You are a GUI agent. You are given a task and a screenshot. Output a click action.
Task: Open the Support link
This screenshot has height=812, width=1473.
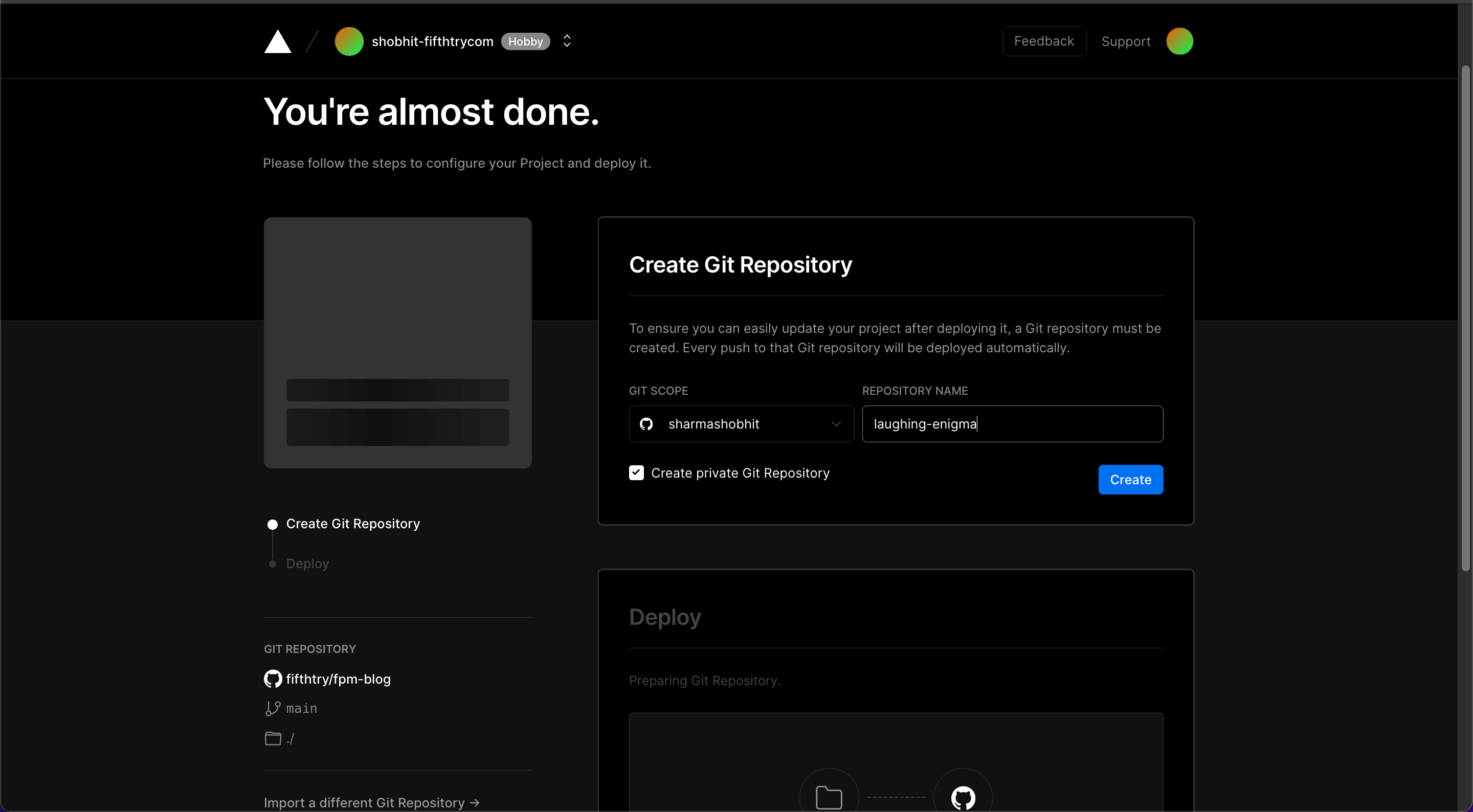click(1125, 41)
